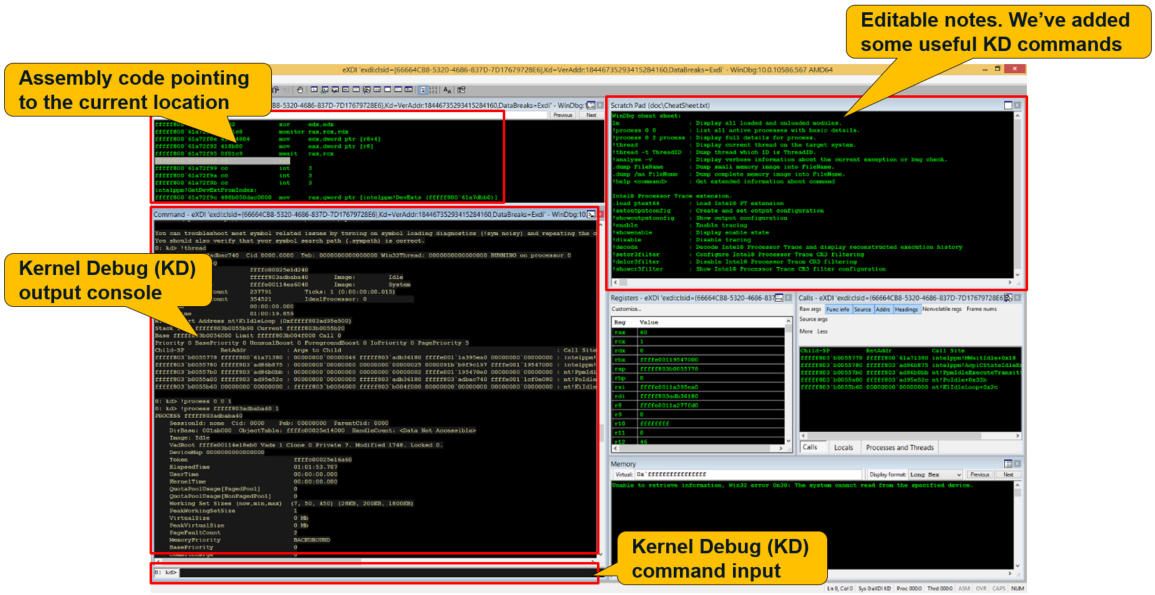Toggle Source args in Calls window
Screen dimensions: 1155x595
813,320
